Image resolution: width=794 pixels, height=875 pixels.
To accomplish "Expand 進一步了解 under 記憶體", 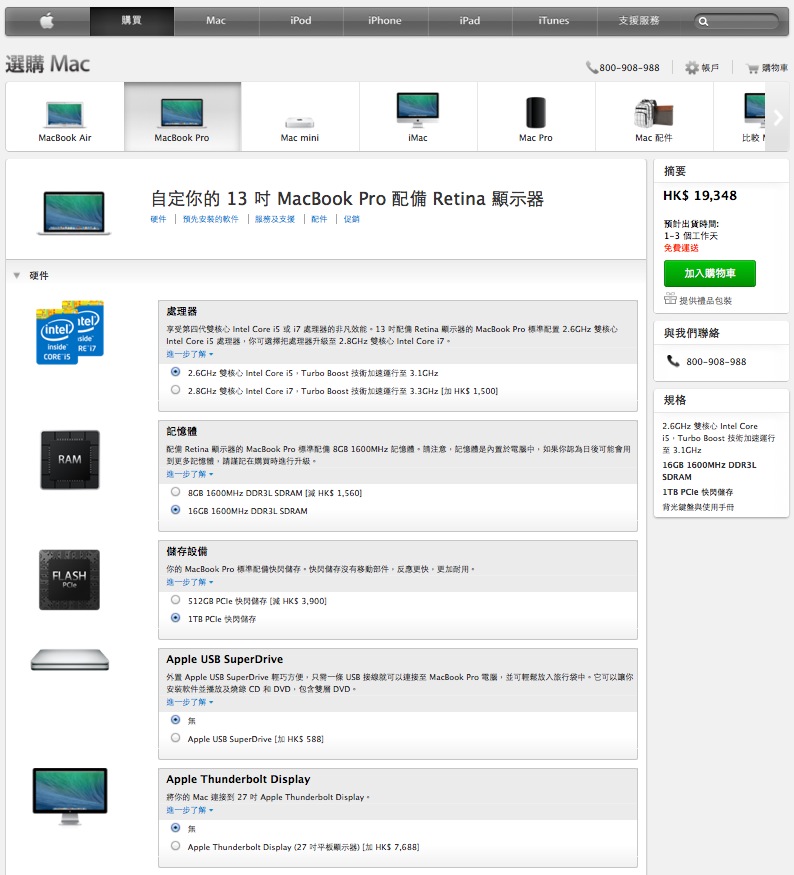I will click(x=189, y=474).
